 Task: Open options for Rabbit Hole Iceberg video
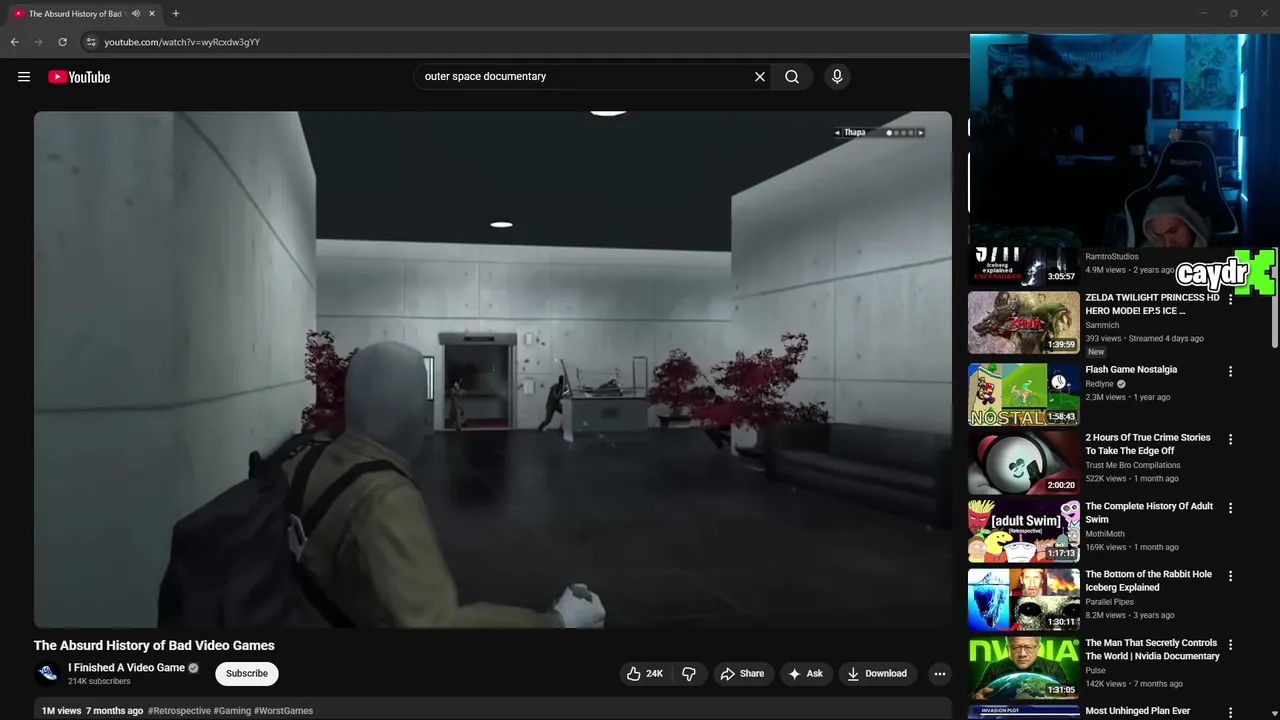[1231, 576]
